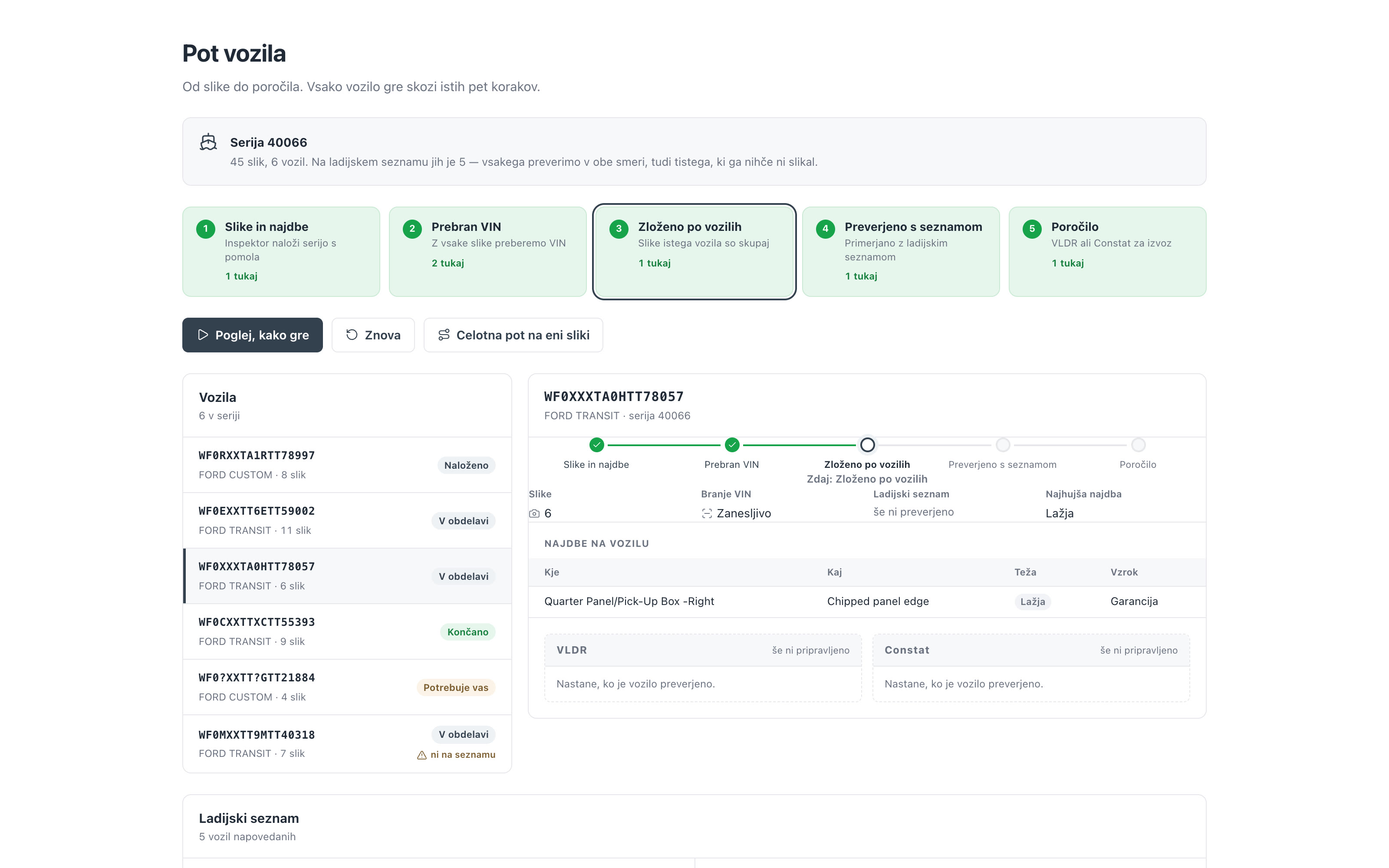Click the Potrebuje vas status badge
1389x868 pixels.
[x=456, y=687]
